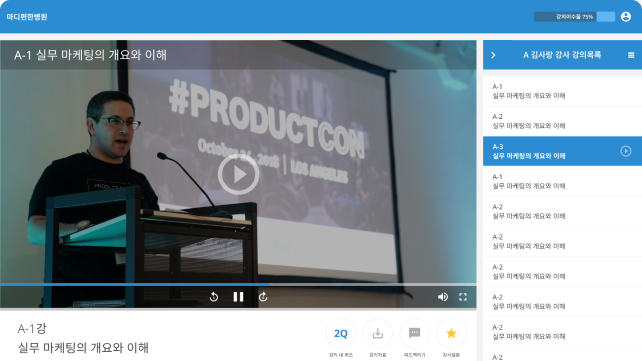Select the A-2 lecture below first A-1
This screenshot has width=642, height=361.
(x=563, y=121)
